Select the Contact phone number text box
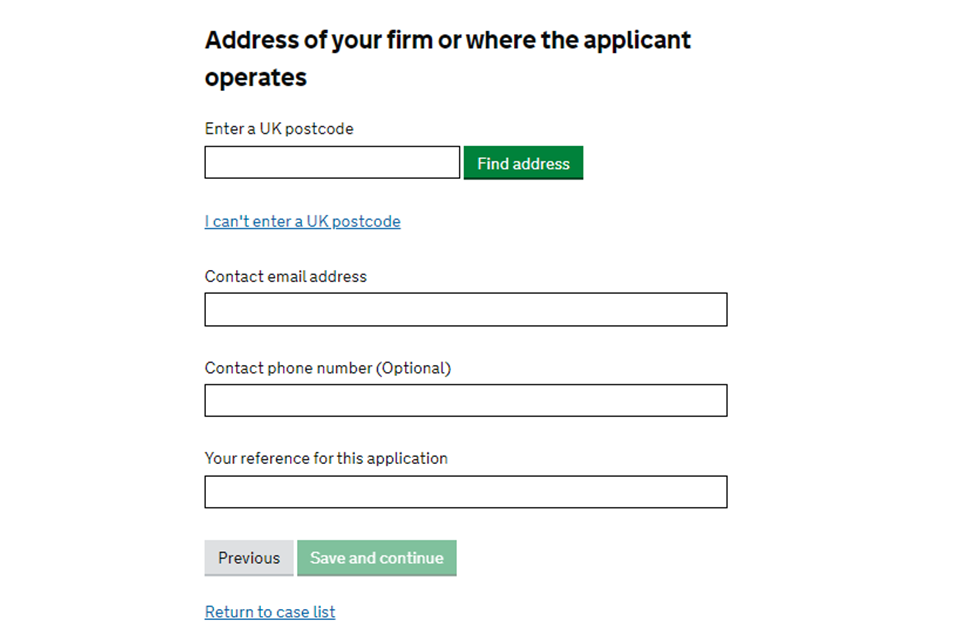Viewport: 960px width, 640px height. pyautogui.click(x=465, y=400)
